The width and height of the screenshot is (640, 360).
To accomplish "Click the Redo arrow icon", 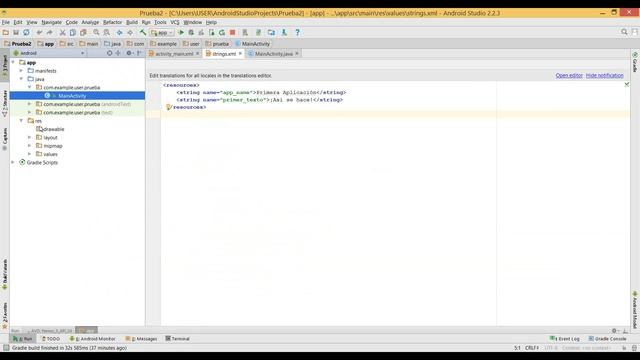I will point(49,32).
